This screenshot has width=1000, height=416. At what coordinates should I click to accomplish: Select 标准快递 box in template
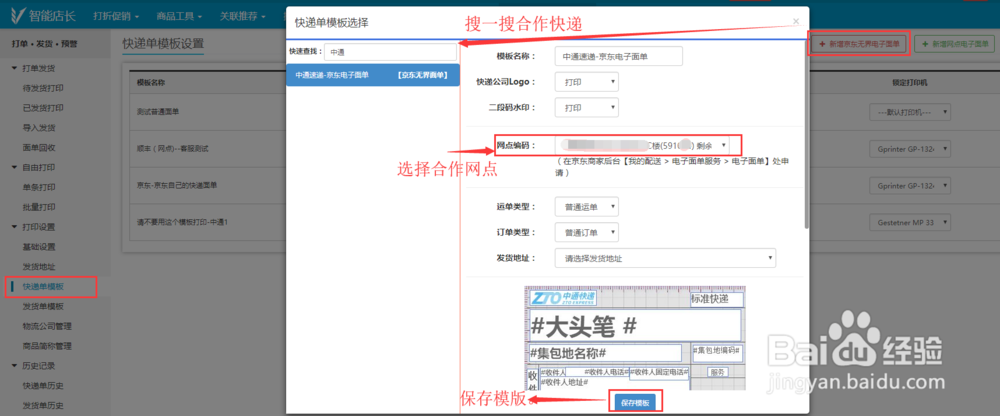717,299
